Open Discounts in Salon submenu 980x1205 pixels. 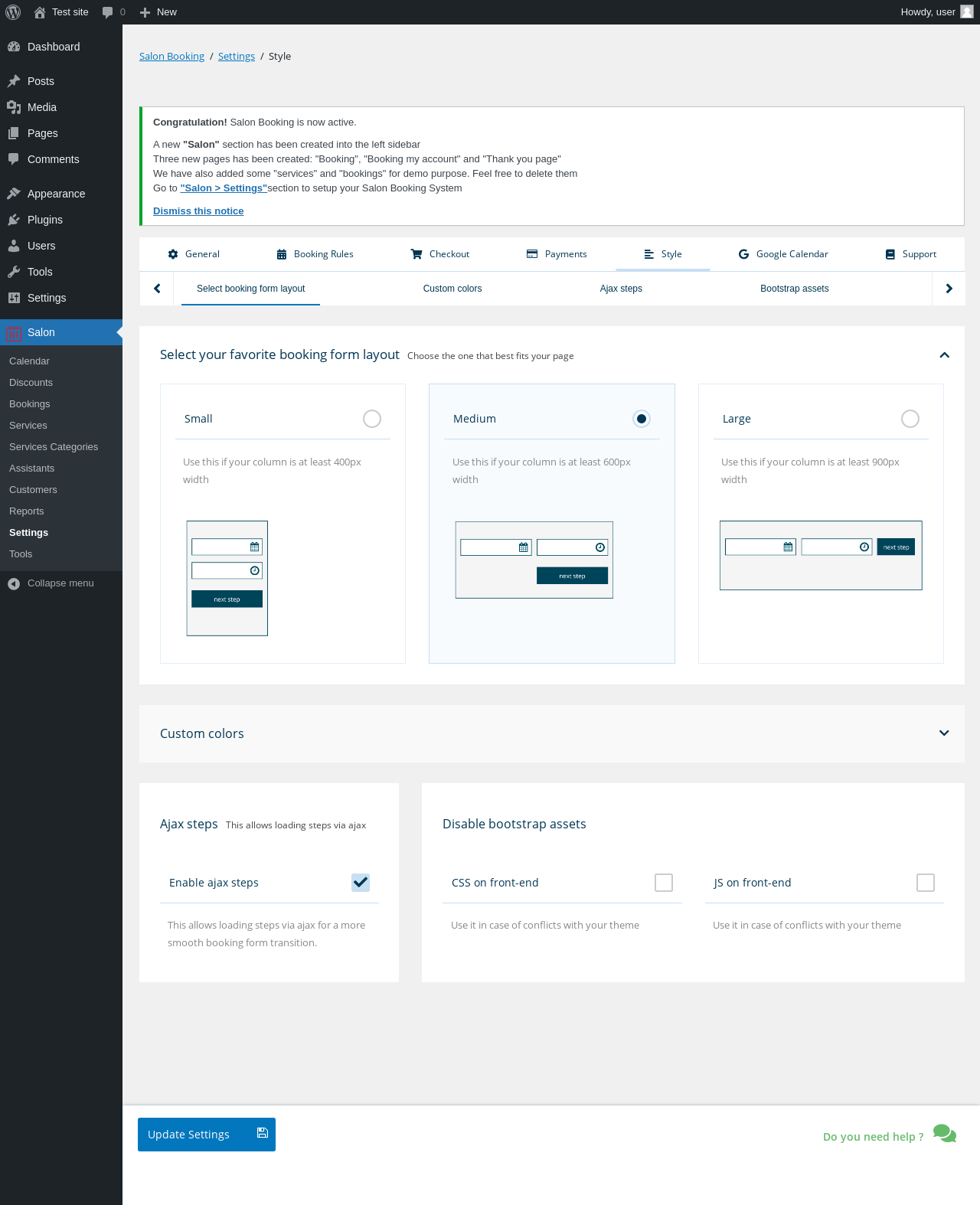click(x=31, y=383)
